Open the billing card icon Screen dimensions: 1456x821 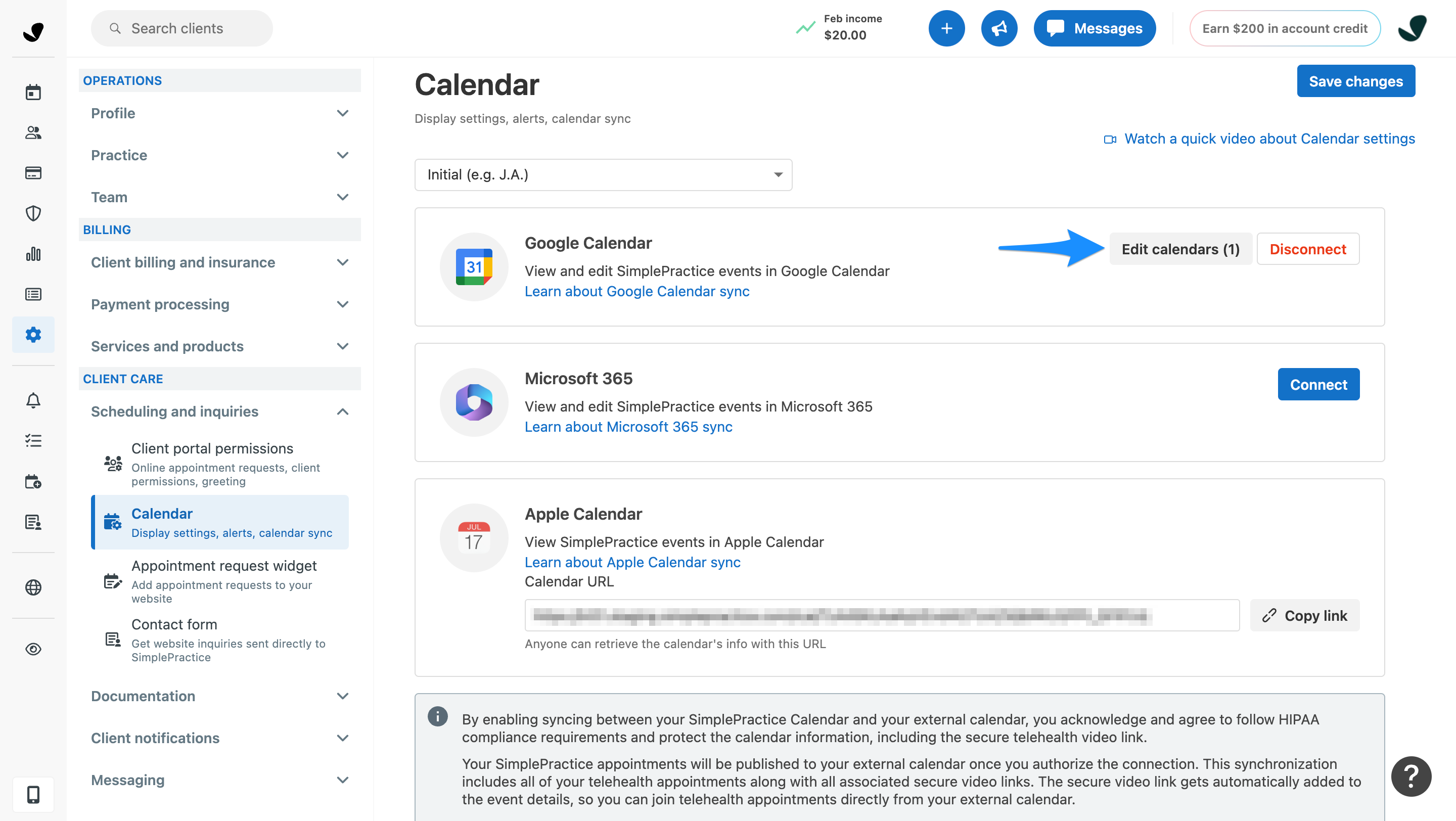coord(33,173)
